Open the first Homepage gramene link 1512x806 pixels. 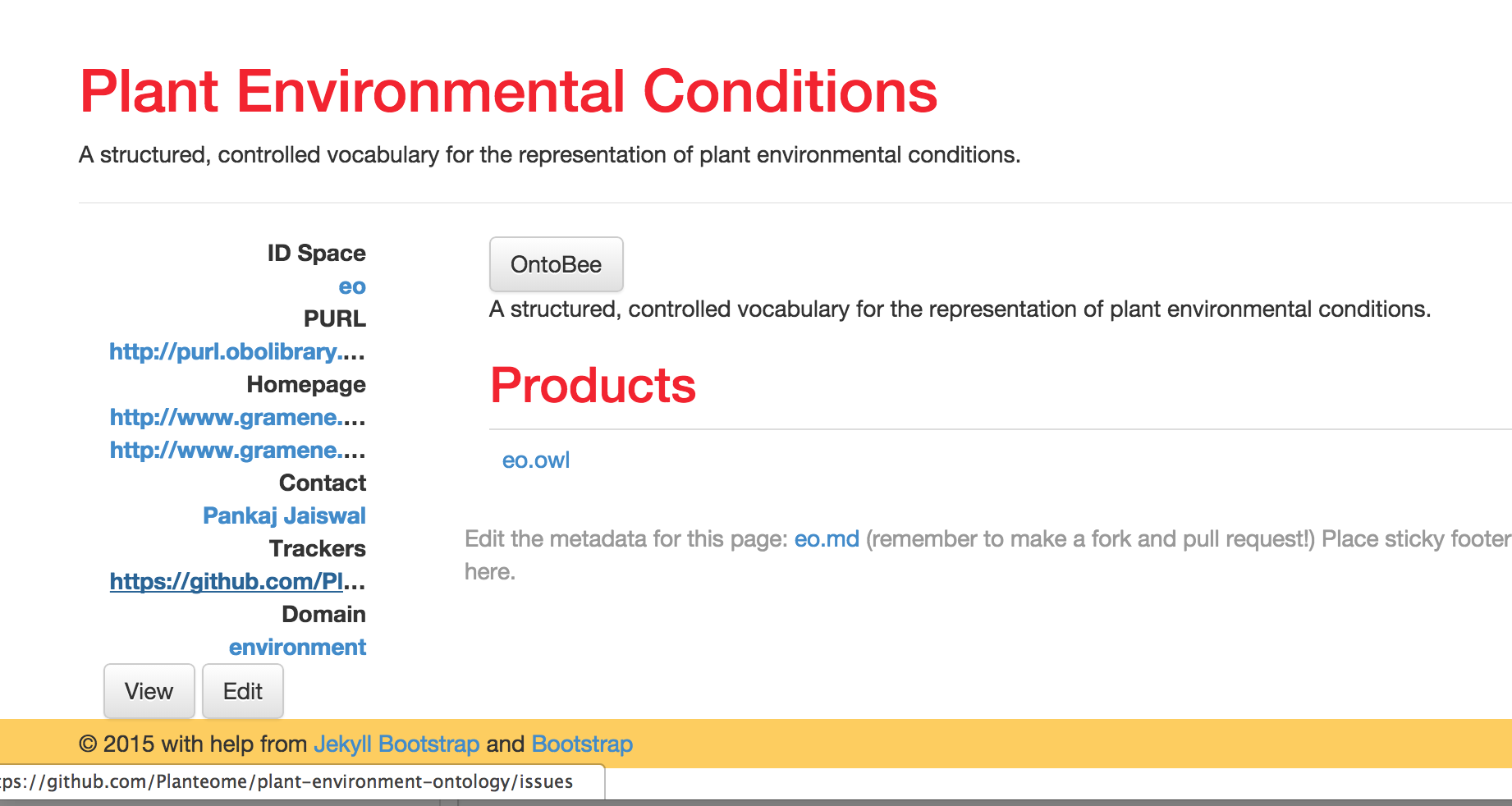tap(237, 418)
